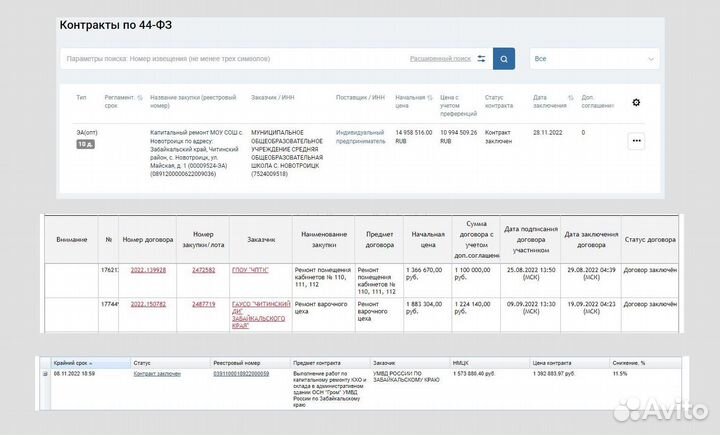The width and height of the screenshot is (720, 435).
Task: Expand the 'Все' filter dropdown
Action: pos(594,59)
